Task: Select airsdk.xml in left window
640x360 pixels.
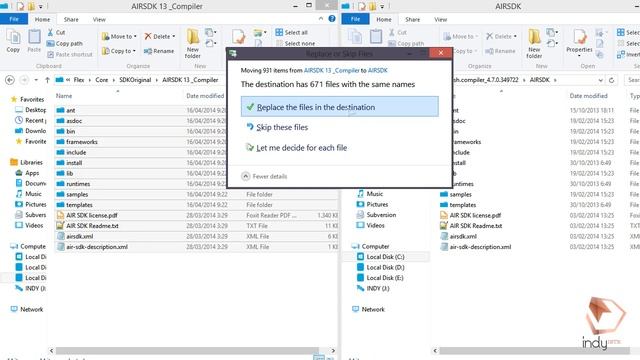Action: coord(80,236)
